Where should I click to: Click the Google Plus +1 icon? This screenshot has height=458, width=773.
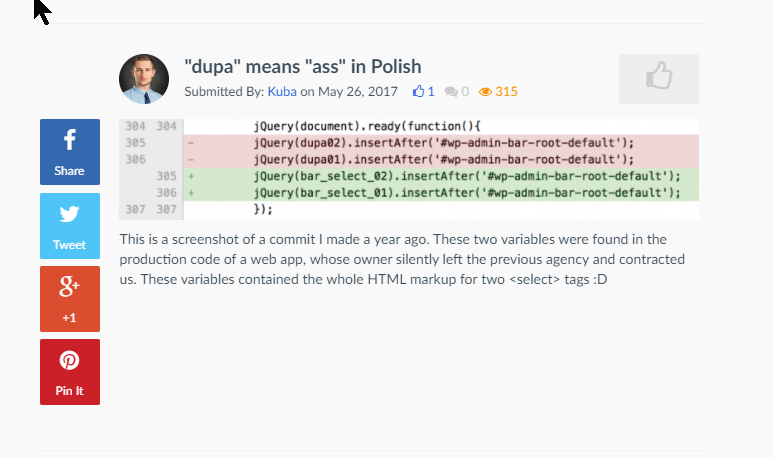(69, 289)
